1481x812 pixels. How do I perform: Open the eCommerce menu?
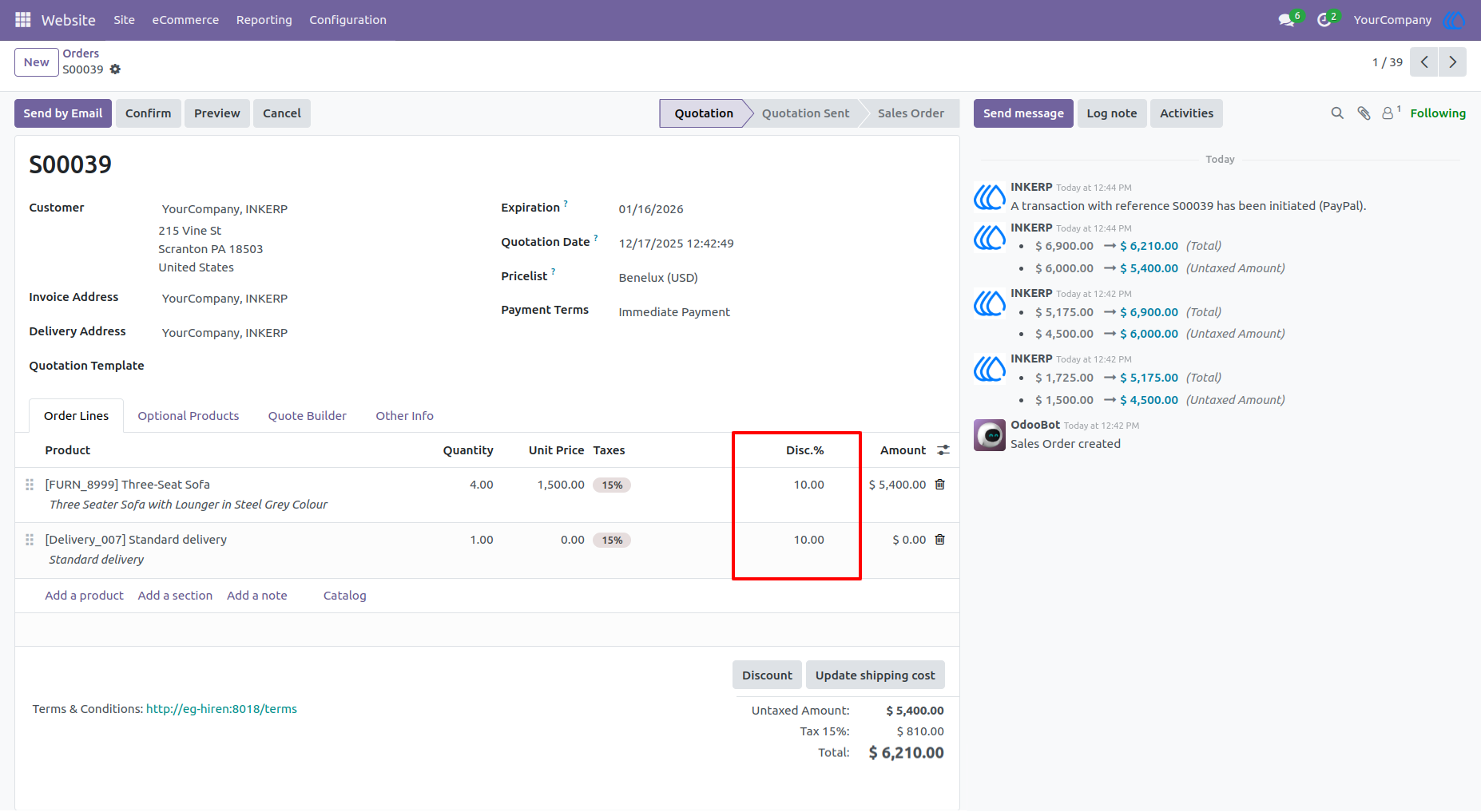pyautogui.click(x=185, y=20)
